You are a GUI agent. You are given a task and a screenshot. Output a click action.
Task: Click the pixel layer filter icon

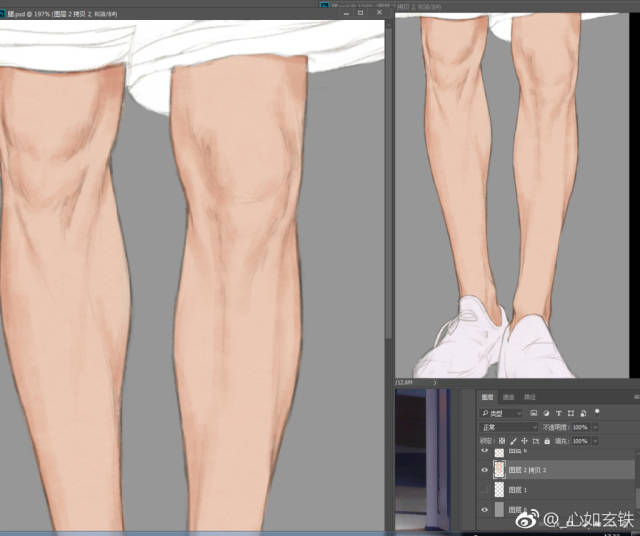(534, 413)
